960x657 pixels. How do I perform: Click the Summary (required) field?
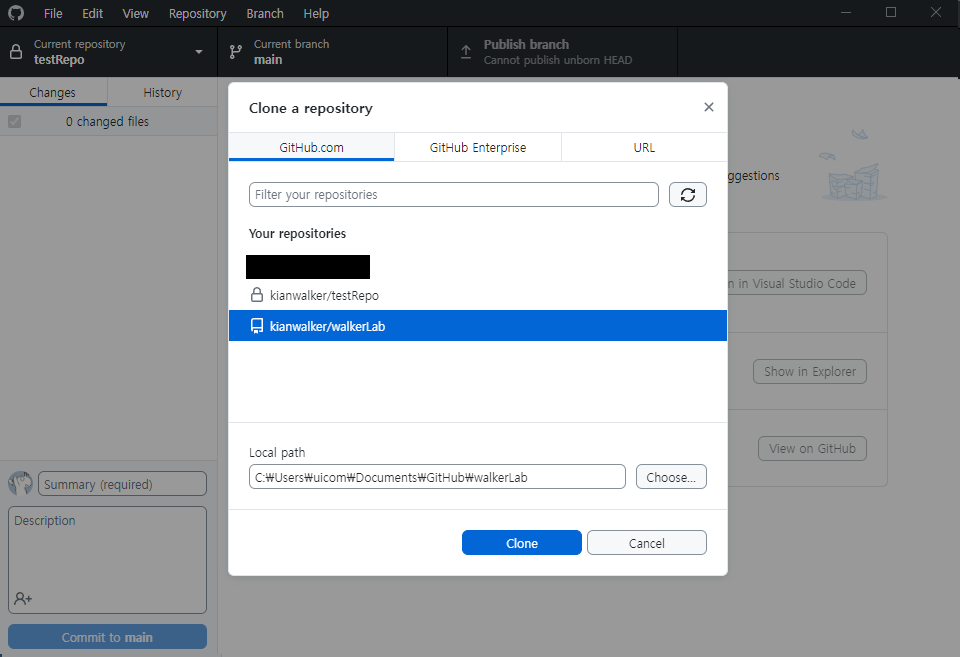click(x=122, y=484)
